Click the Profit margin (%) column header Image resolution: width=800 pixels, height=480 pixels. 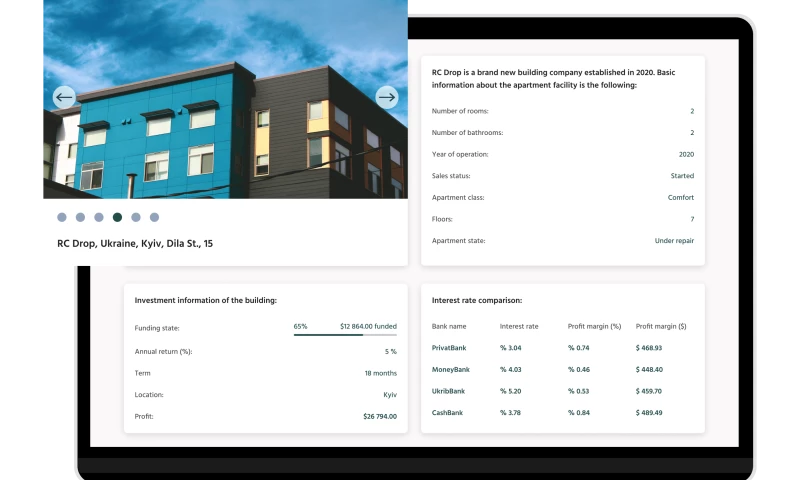(594, 326)
